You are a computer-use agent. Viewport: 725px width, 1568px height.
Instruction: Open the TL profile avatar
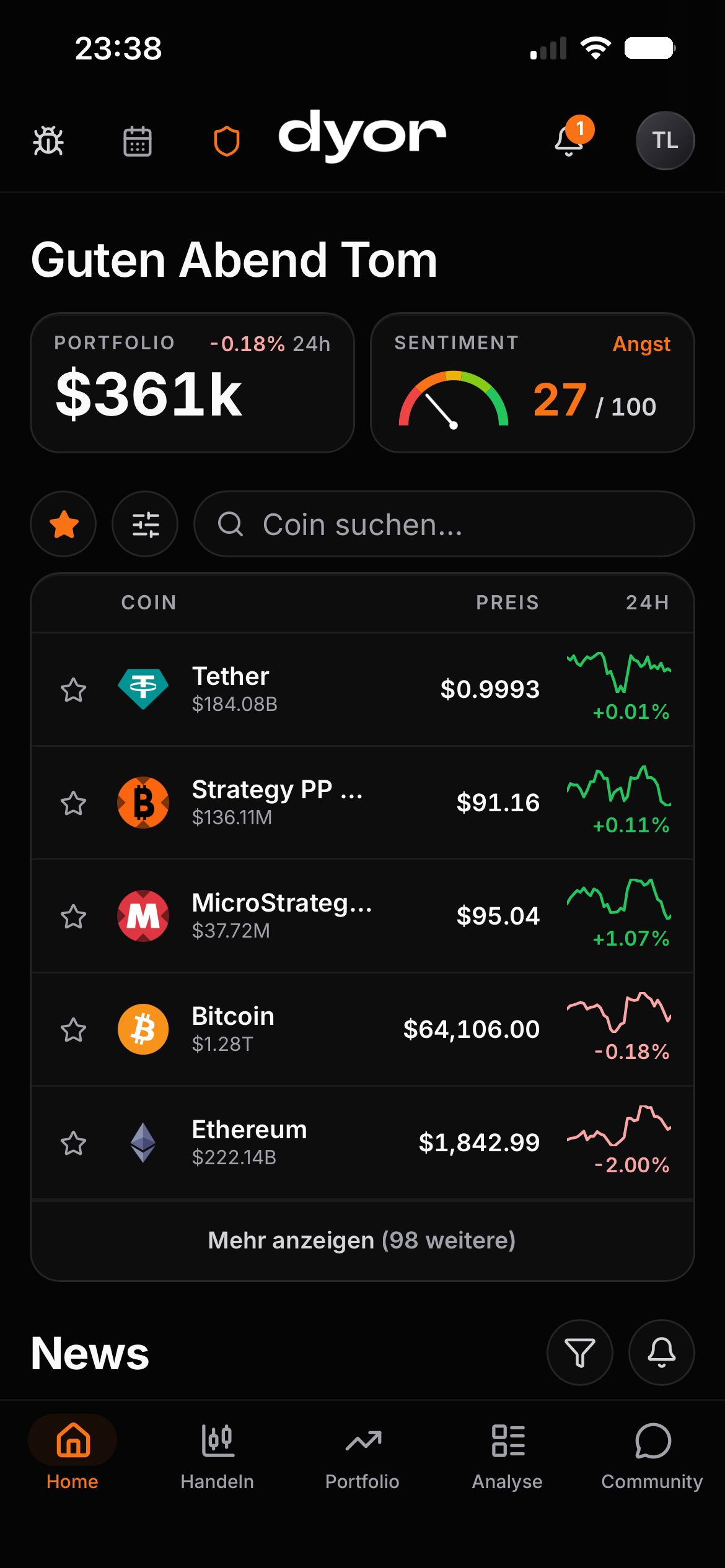pos(665,141)
